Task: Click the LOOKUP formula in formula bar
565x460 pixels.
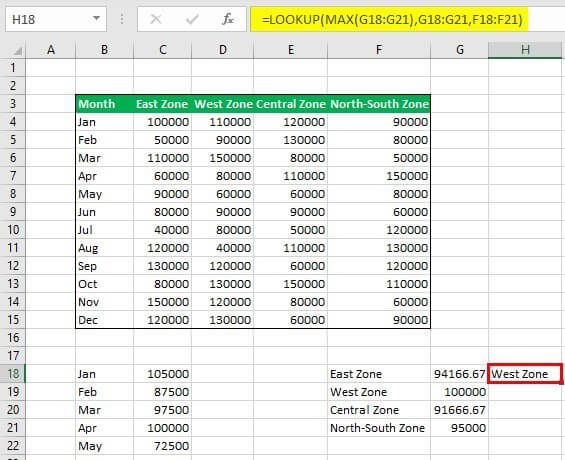Action: [x=392, y=19]
